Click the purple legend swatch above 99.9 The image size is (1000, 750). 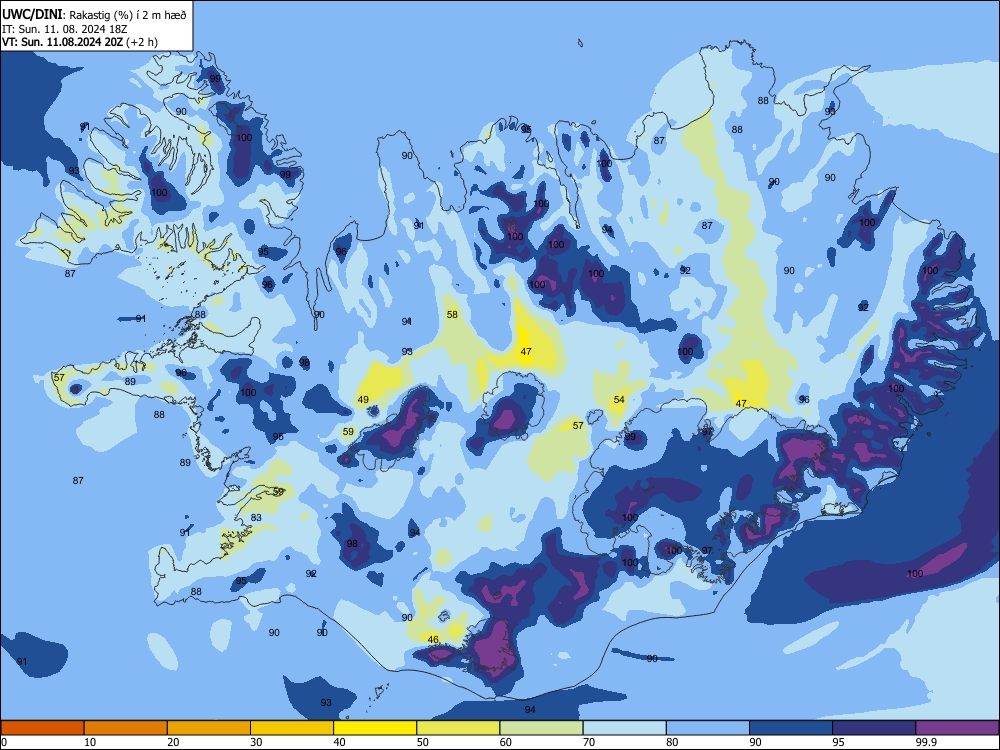pos(957,728)
